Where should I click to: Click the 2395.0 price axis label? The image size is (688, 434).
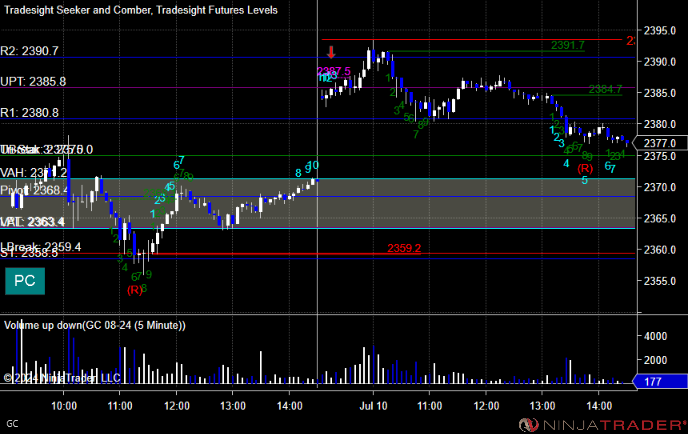[x=660, y=31]
